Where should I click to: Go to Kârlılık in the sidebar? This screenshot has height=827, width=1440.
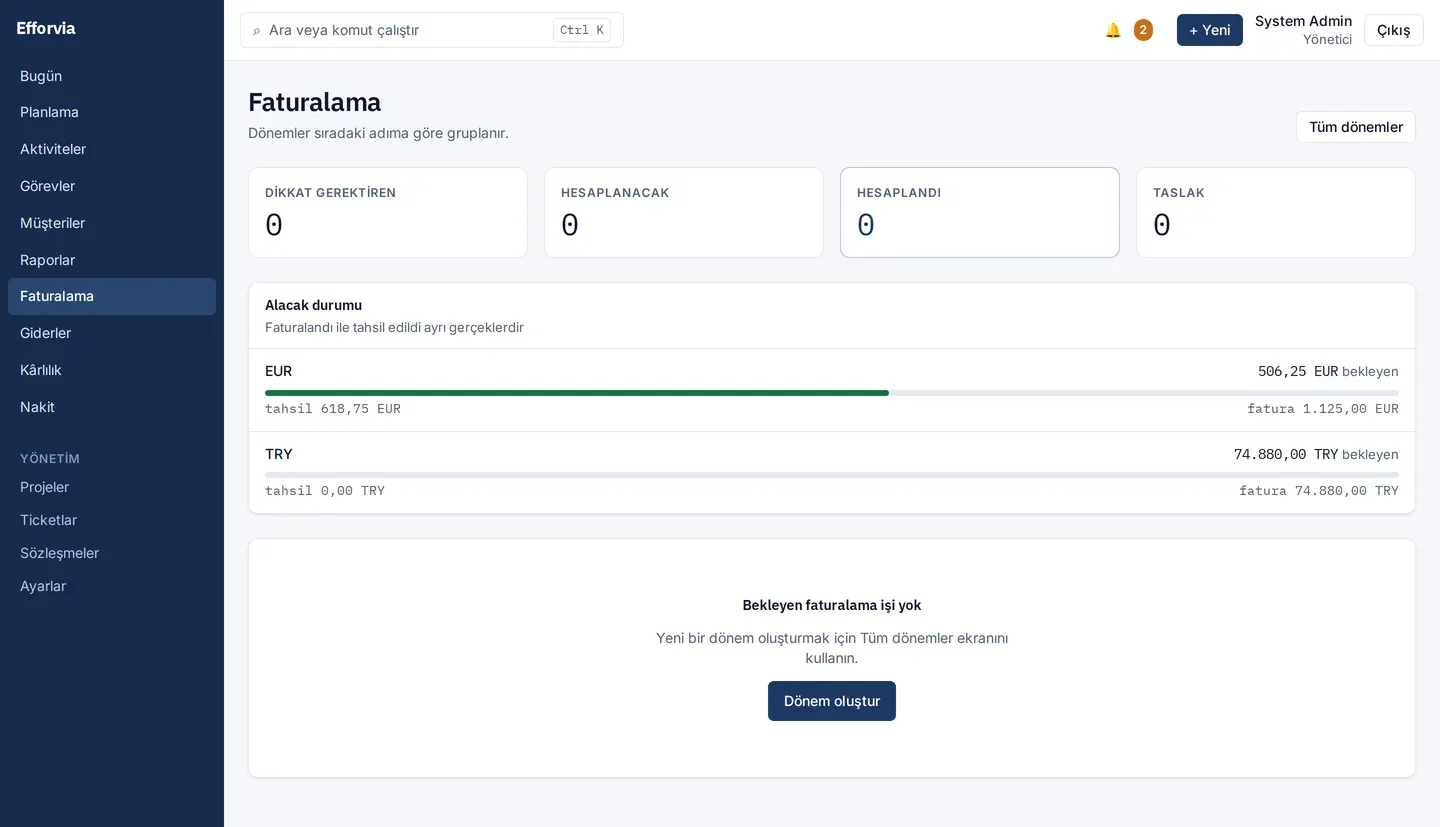pyautogui.click(x=112, y=370)
